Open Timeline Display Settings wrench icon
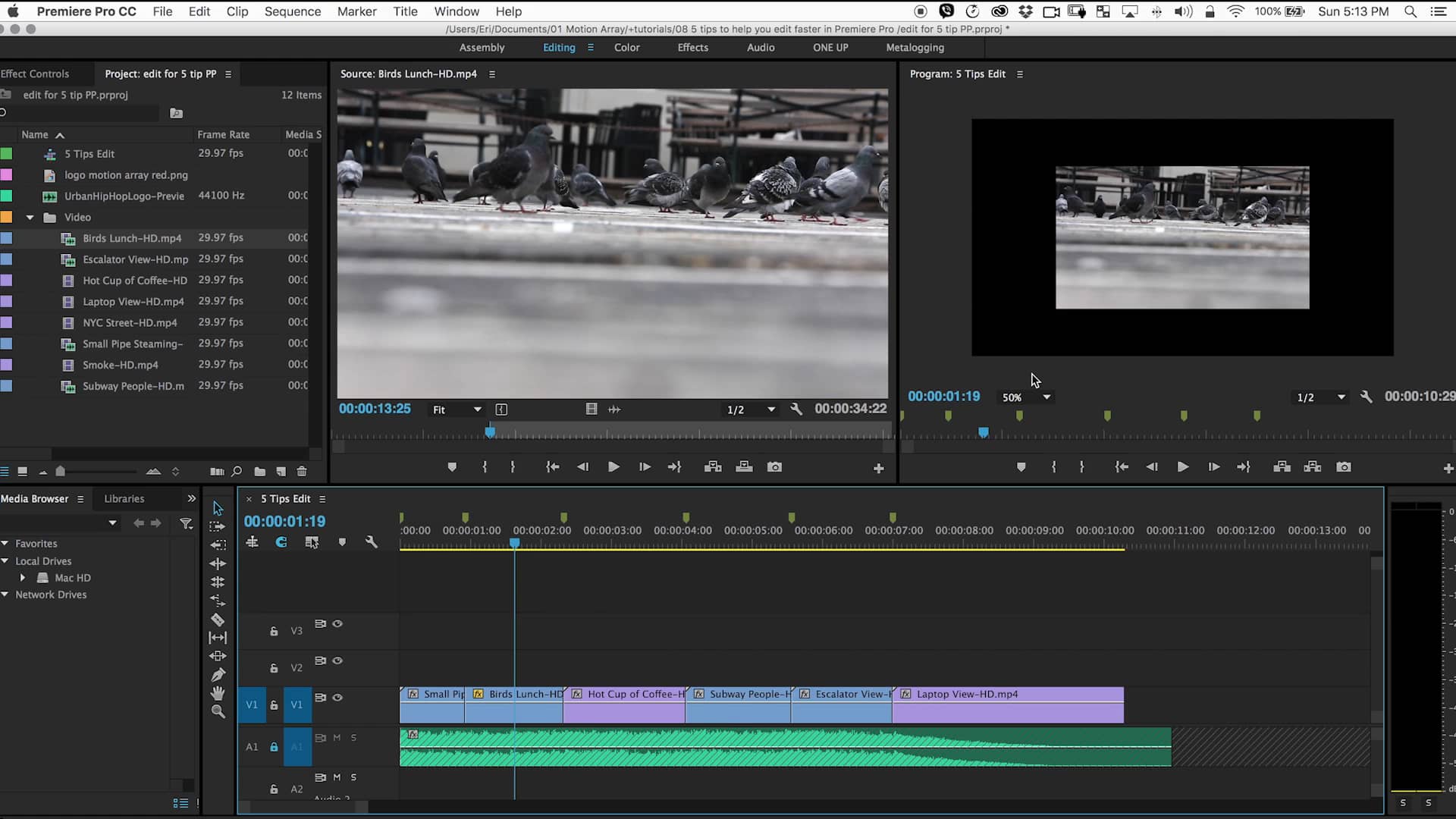This screenshot has width=1456, height=819. (372, 542)
